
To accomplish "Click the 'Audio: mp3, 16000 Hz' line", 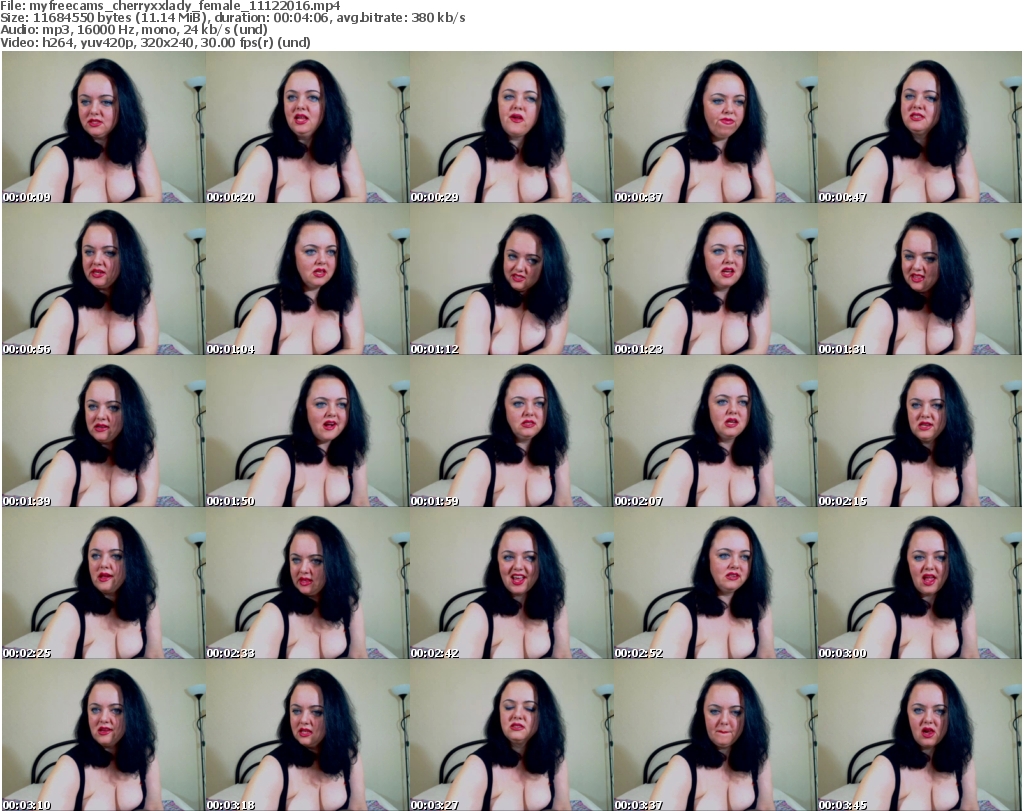I will pyautogui.click(x=134, y=30).
